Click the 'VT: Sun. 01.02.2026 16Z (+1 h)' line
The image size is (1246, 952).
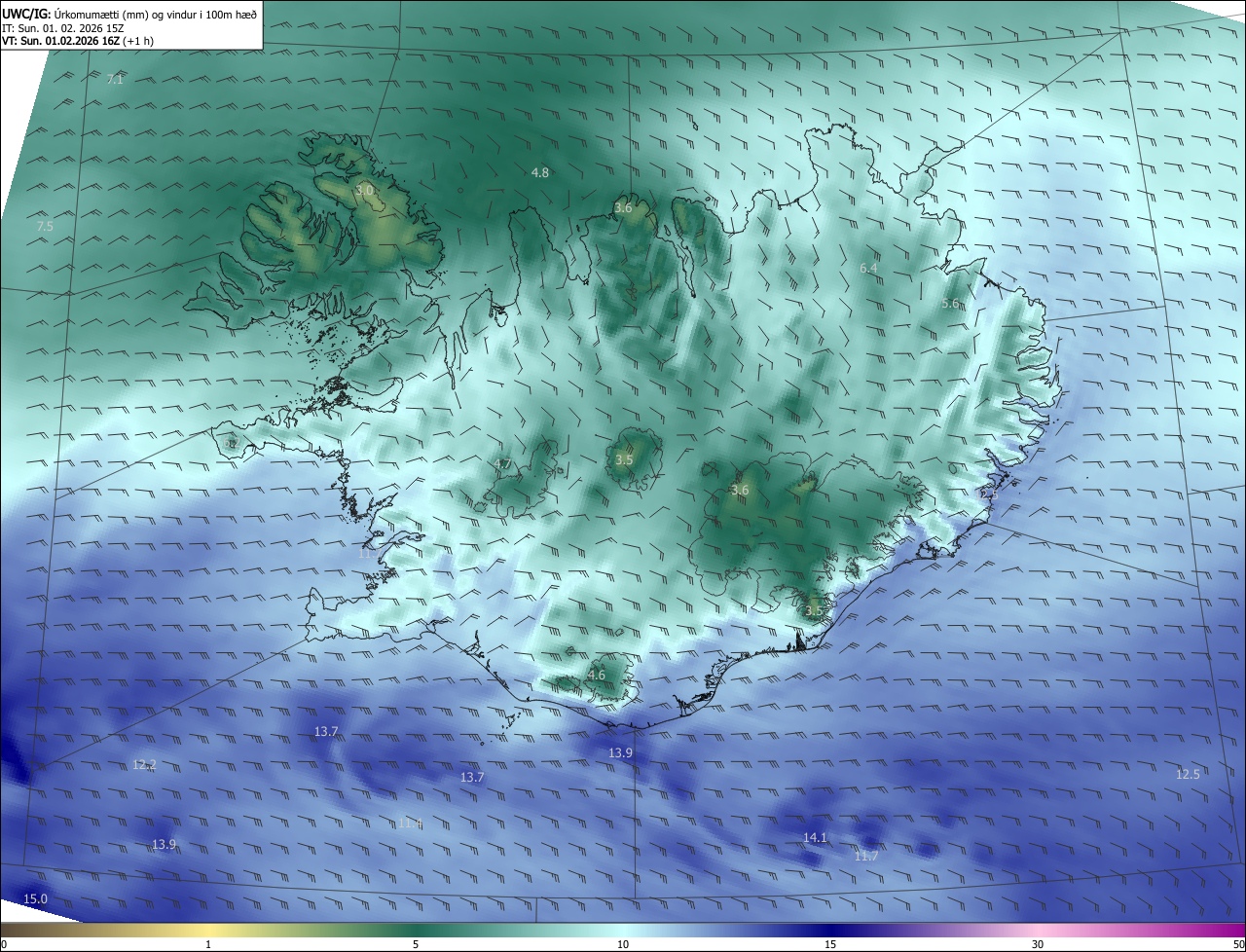tap(78, 41)
